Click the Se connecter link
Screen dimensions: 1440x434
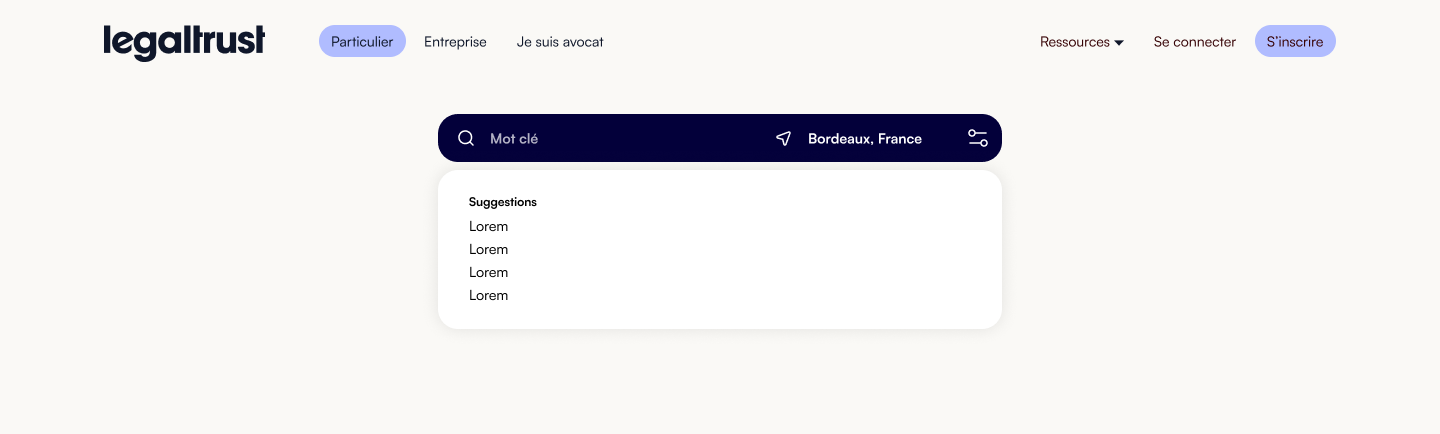(1195, 42)
